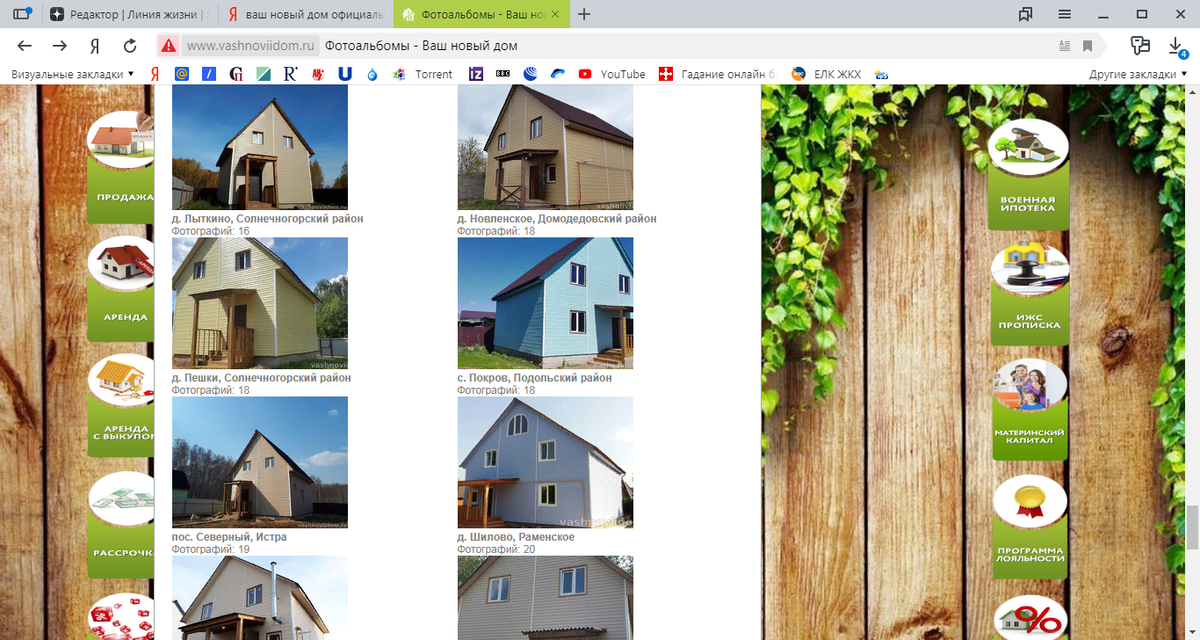Open the РАССРОЧКА sidebar icon

pyautogui.click(x=121, y=523)
